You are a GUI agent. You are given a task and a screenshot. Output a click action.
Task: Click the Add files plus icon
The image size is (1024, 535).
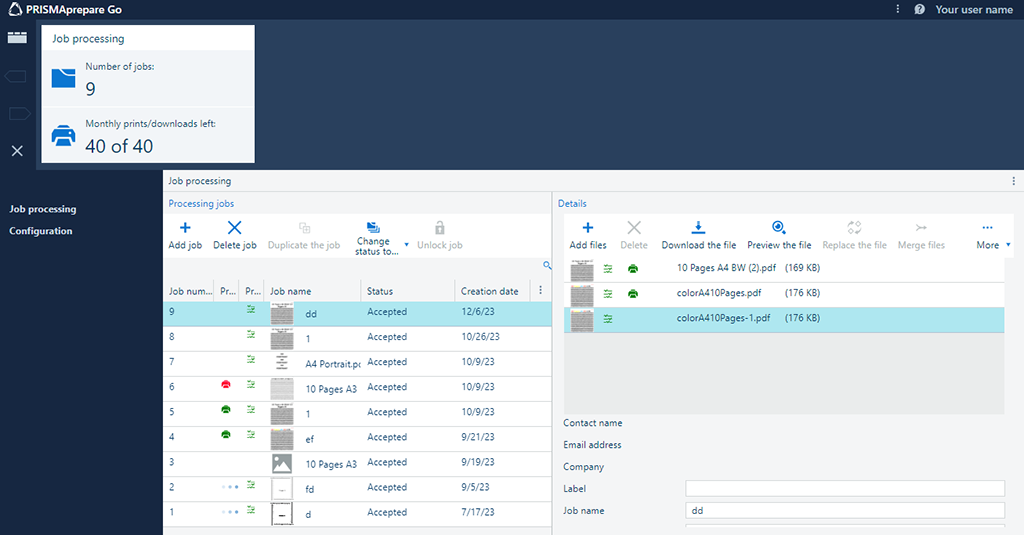588,227
